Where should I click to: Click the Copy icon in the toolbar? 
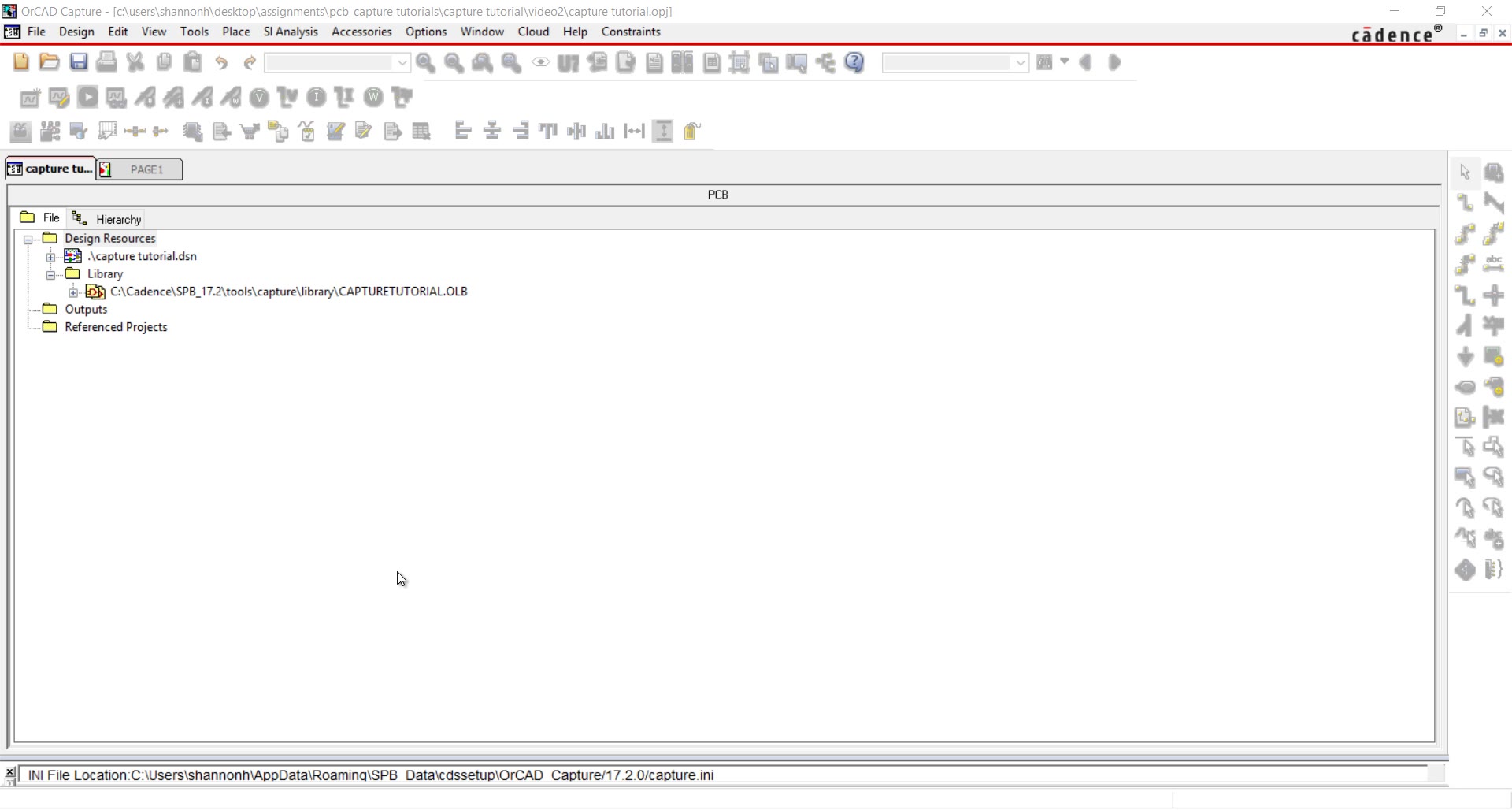[x=164, y=62]
